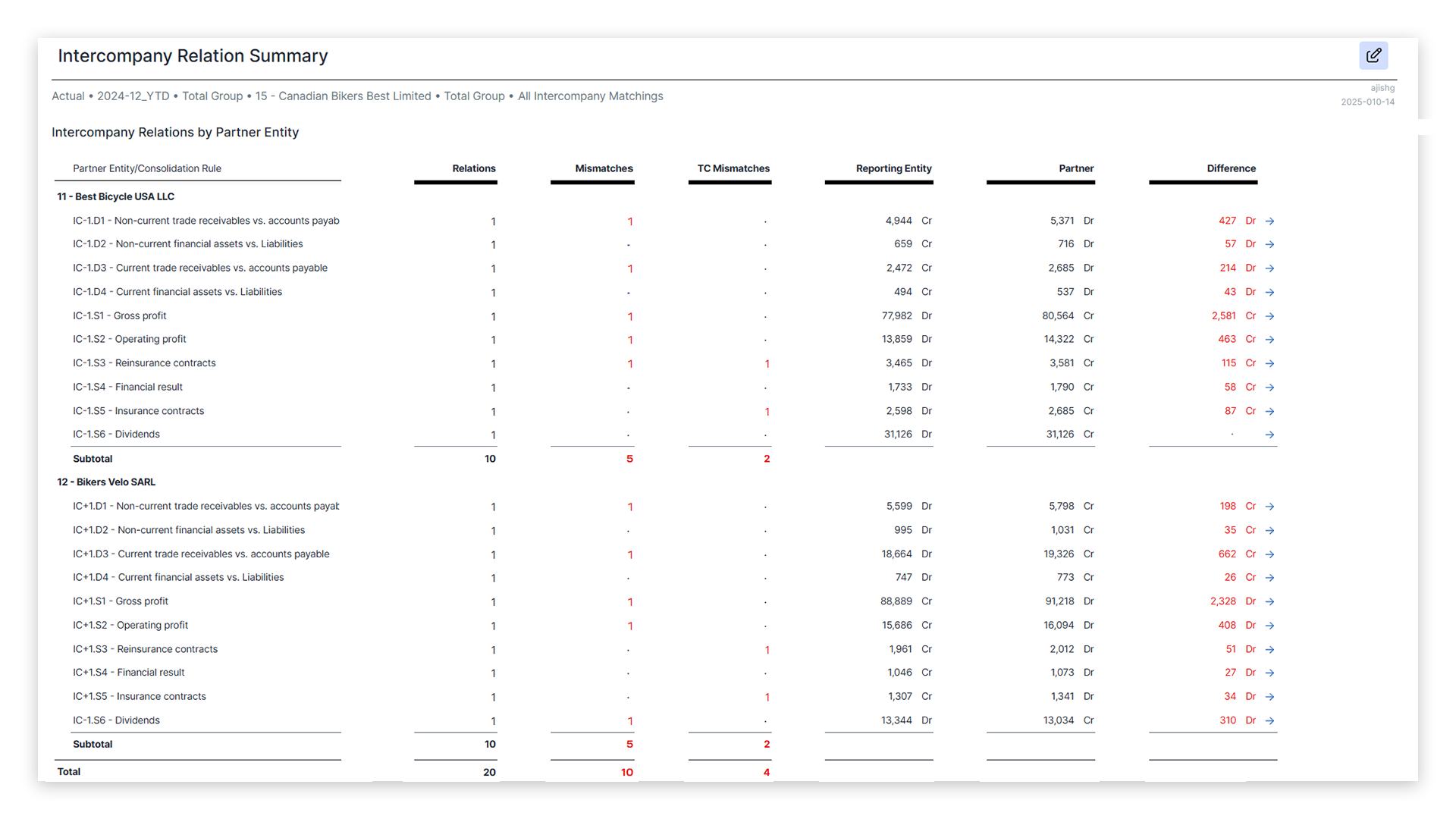Change the All Intercompany Matchings filter
This screenshot has width=1456, height=819.
[x=591, y=96]
